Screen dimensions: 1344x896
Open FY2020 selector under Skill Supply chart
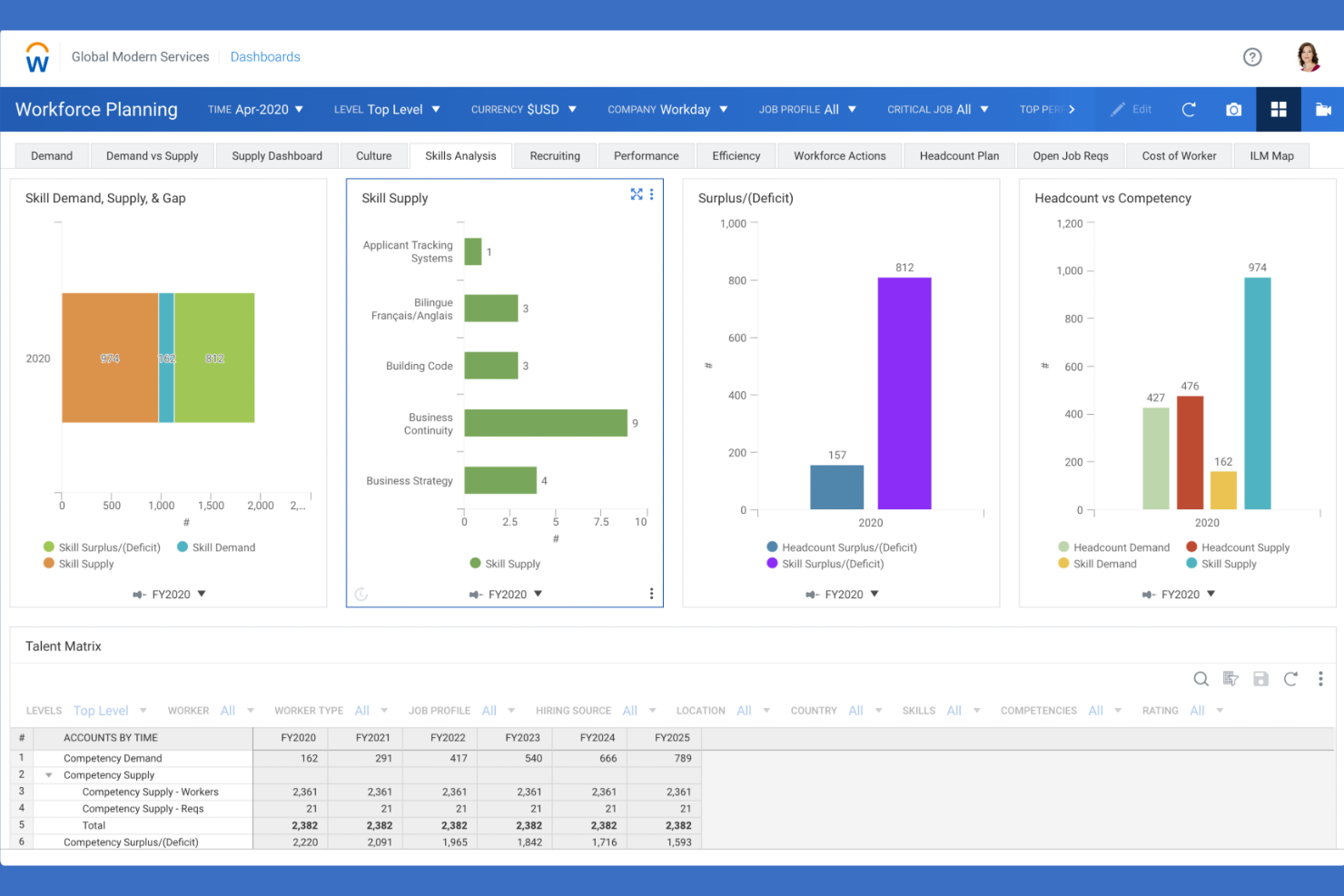pyautogui.click(x=506, y=595)
